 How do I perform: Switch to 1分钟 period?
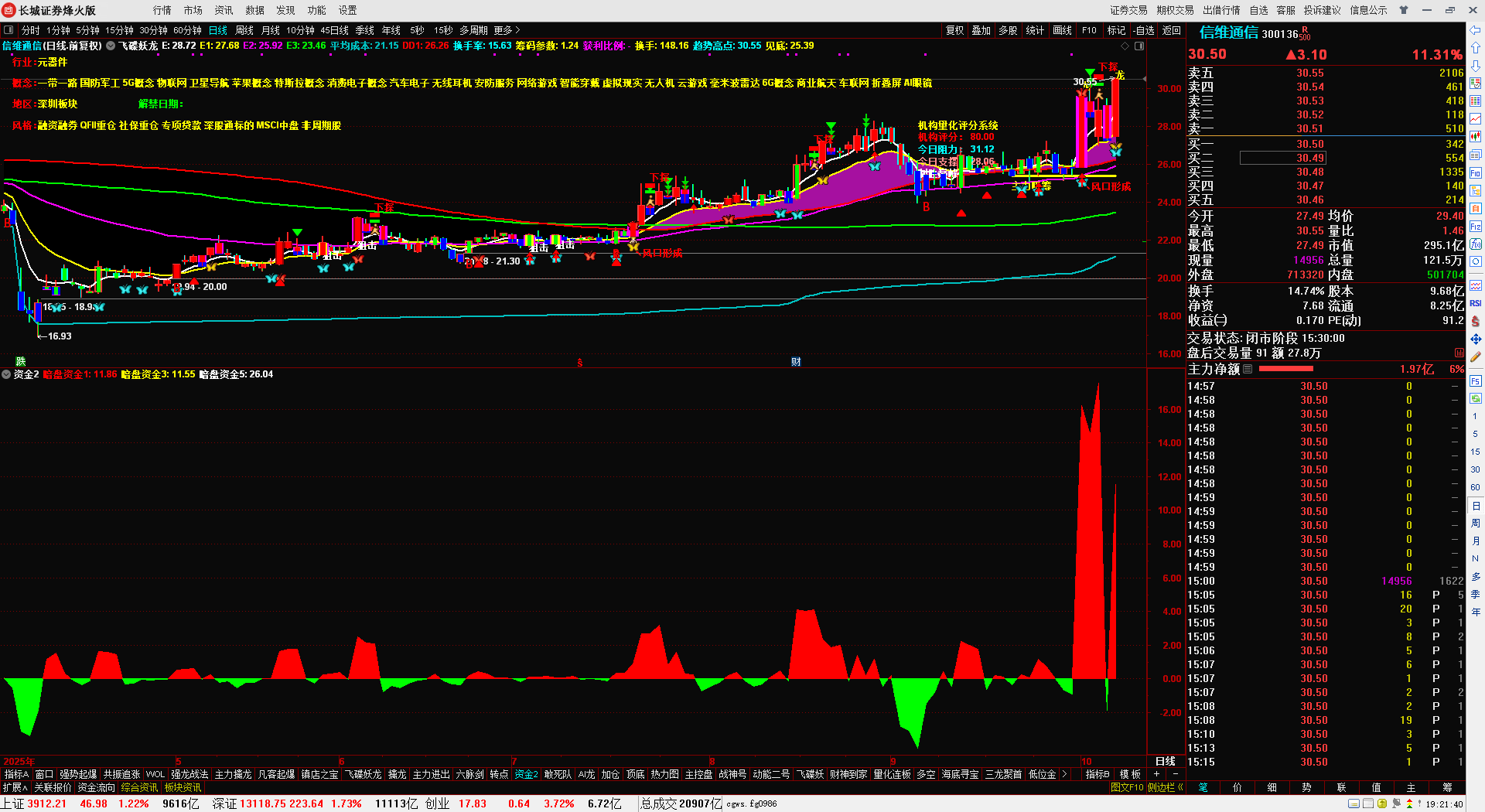[58, 30]
